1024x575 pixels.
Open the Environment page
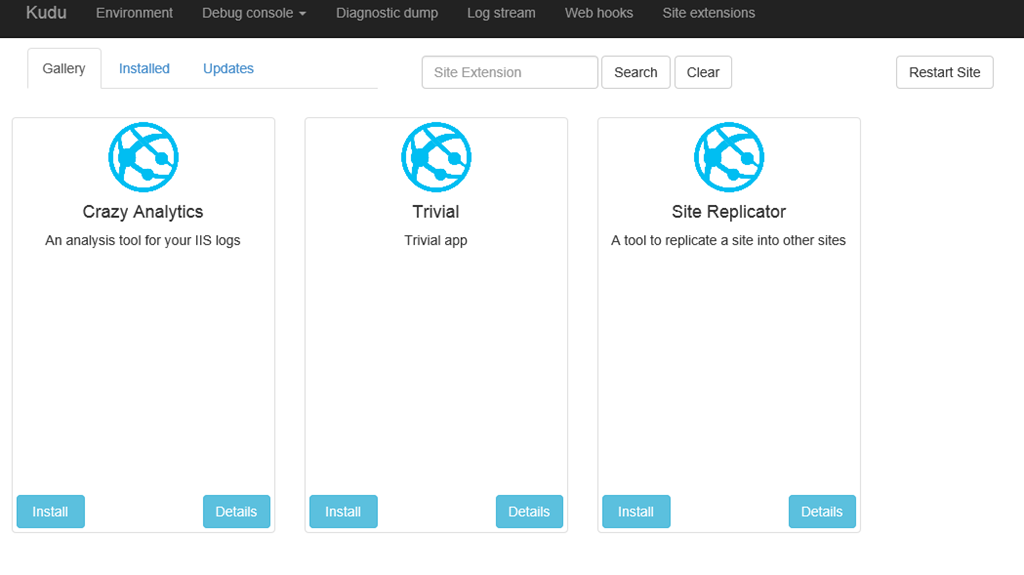[x=134, y=13]
